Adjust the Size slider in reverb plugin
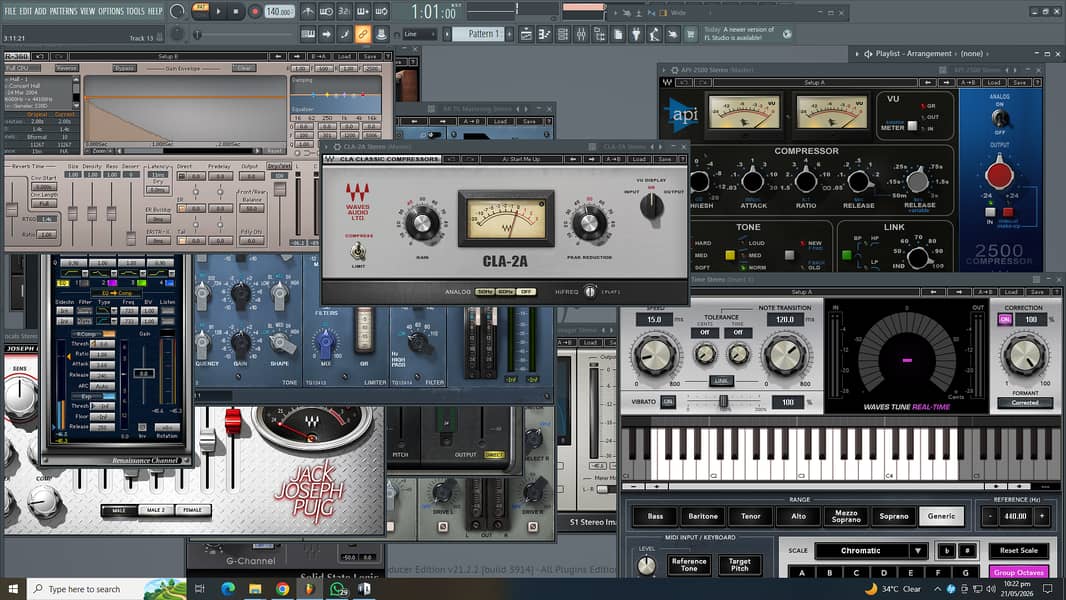 [73, 212]
